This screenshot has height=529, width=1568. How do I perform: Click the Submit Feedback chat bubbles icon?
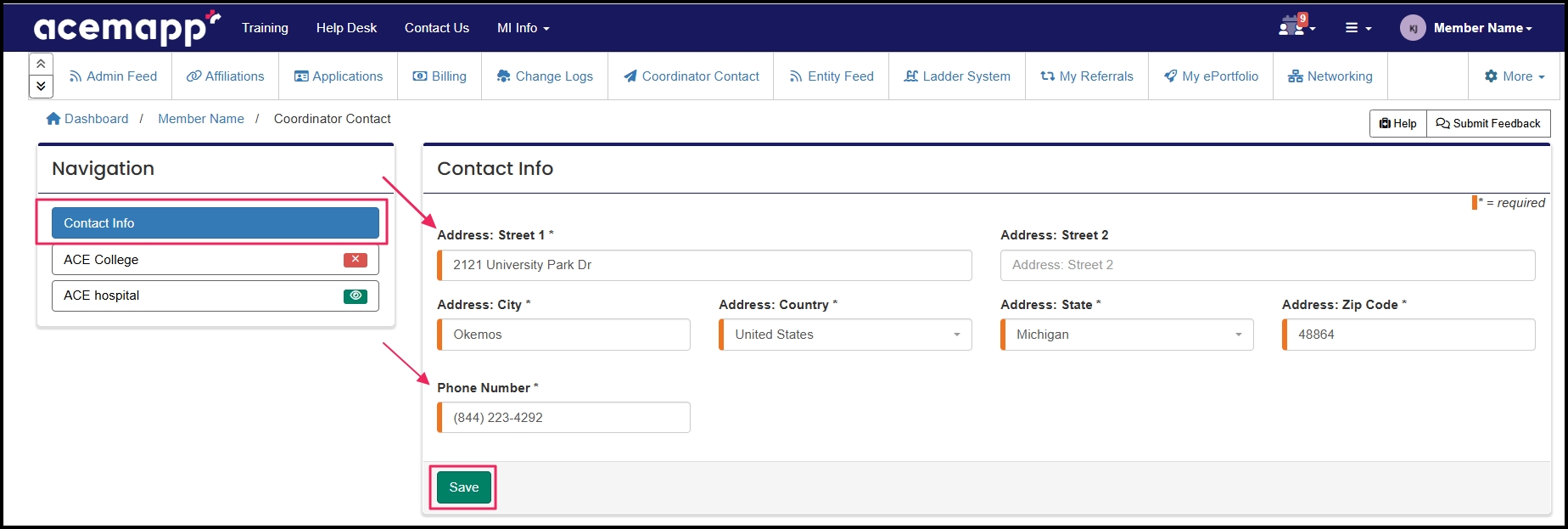[1443, 123]
